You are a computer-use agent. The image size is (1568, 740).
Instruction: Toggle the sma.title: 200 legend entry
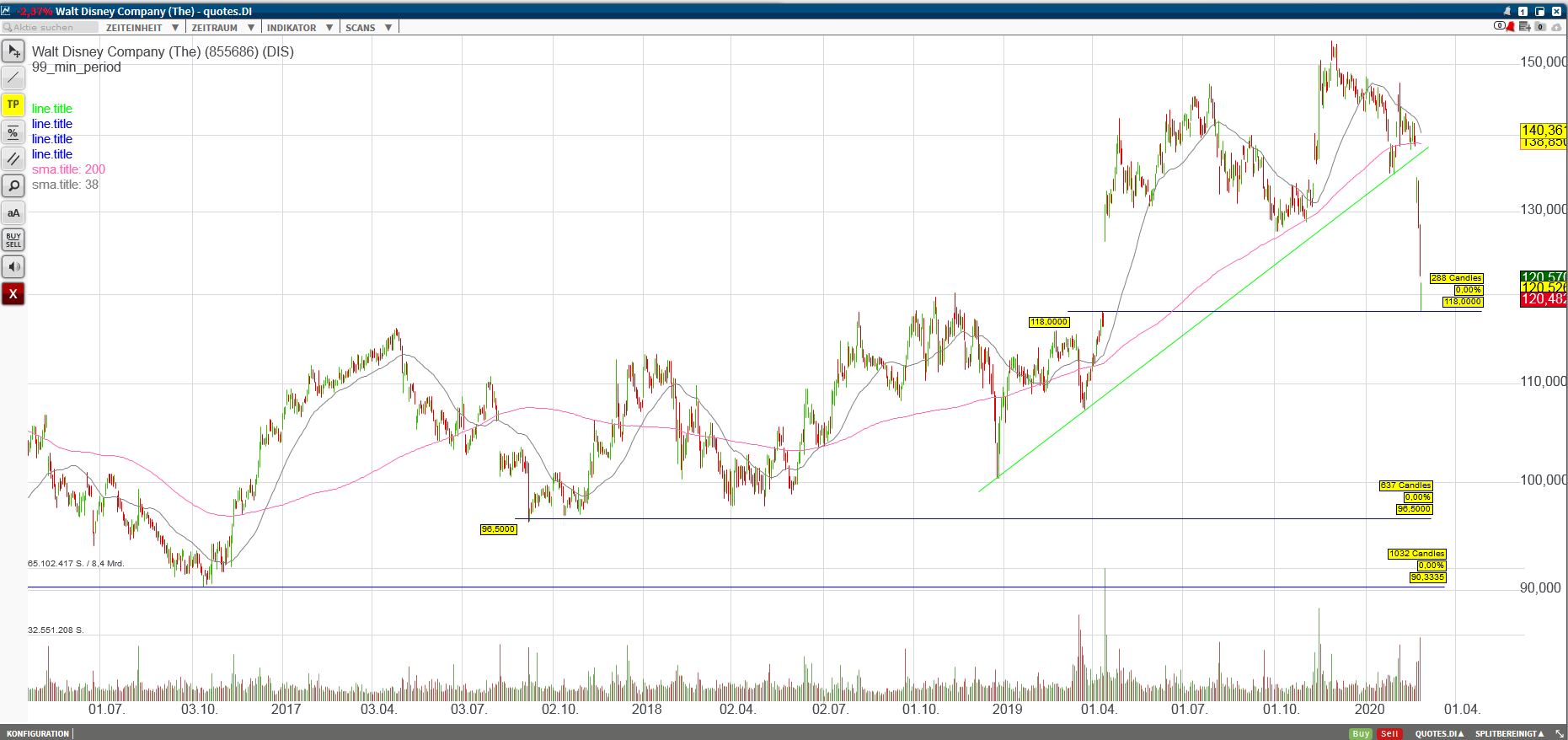pos(69,169)
